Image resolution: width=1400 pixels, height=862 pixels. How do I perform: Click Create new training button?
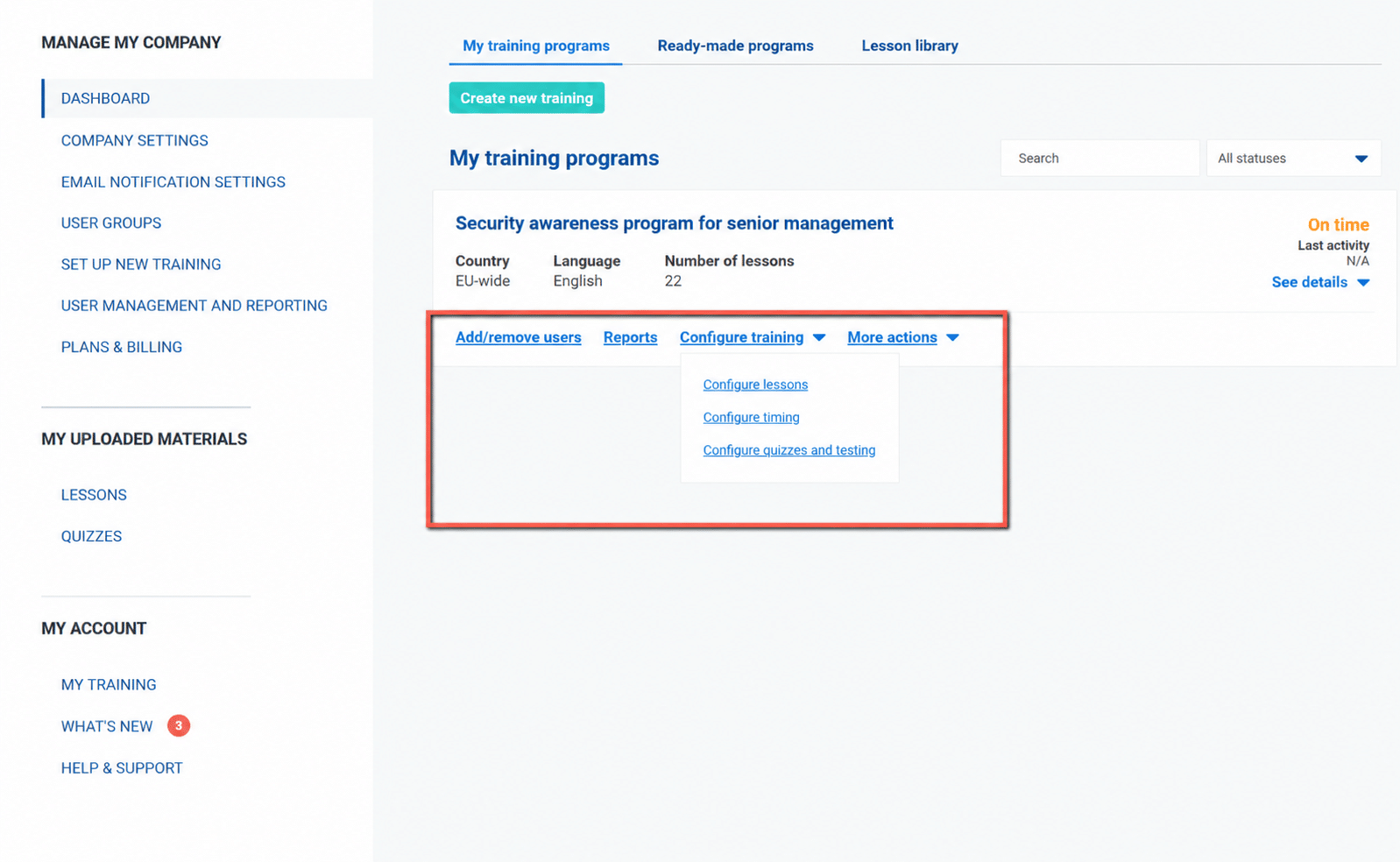pyautogui.click(x=527, y=98)
